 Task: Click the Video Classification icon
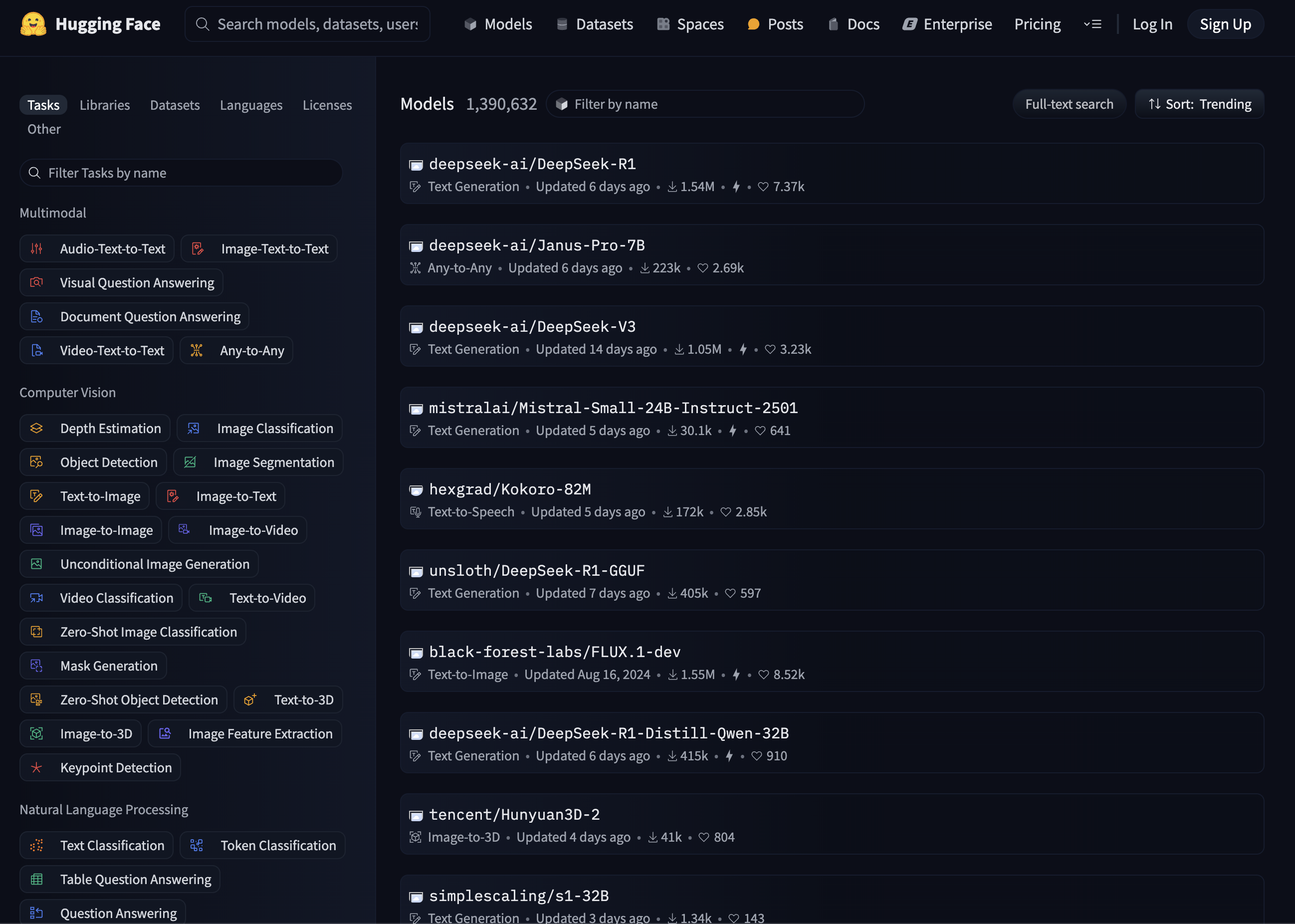[x=36, y=598]
